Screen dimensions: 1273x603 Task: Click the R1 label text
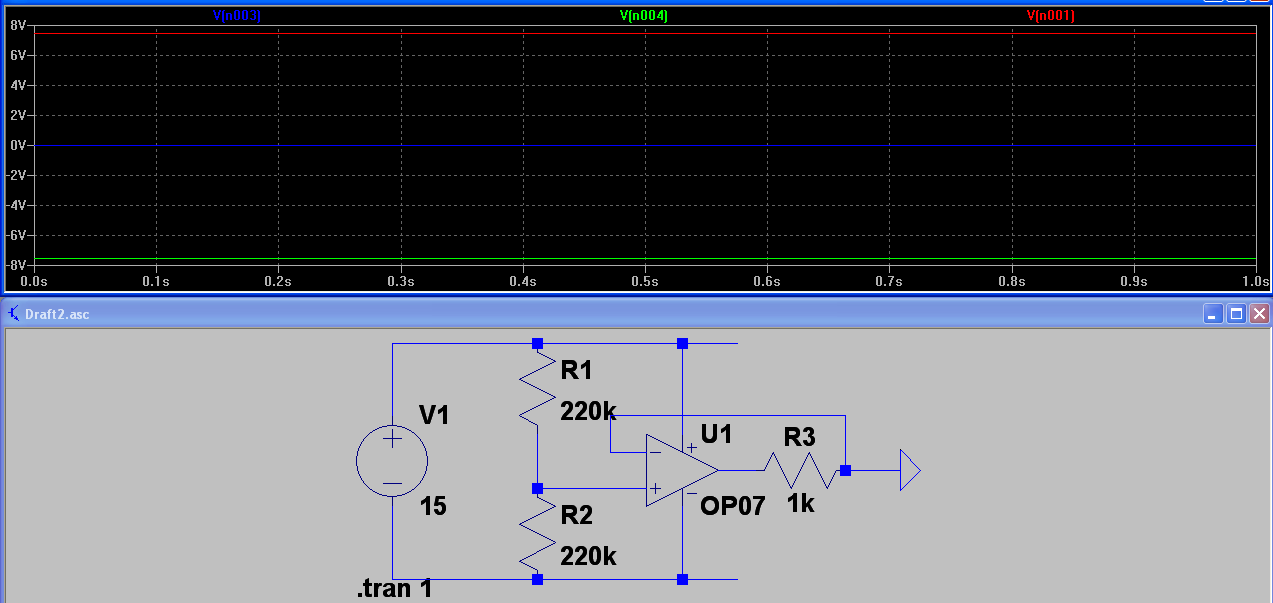click(577, 371)
